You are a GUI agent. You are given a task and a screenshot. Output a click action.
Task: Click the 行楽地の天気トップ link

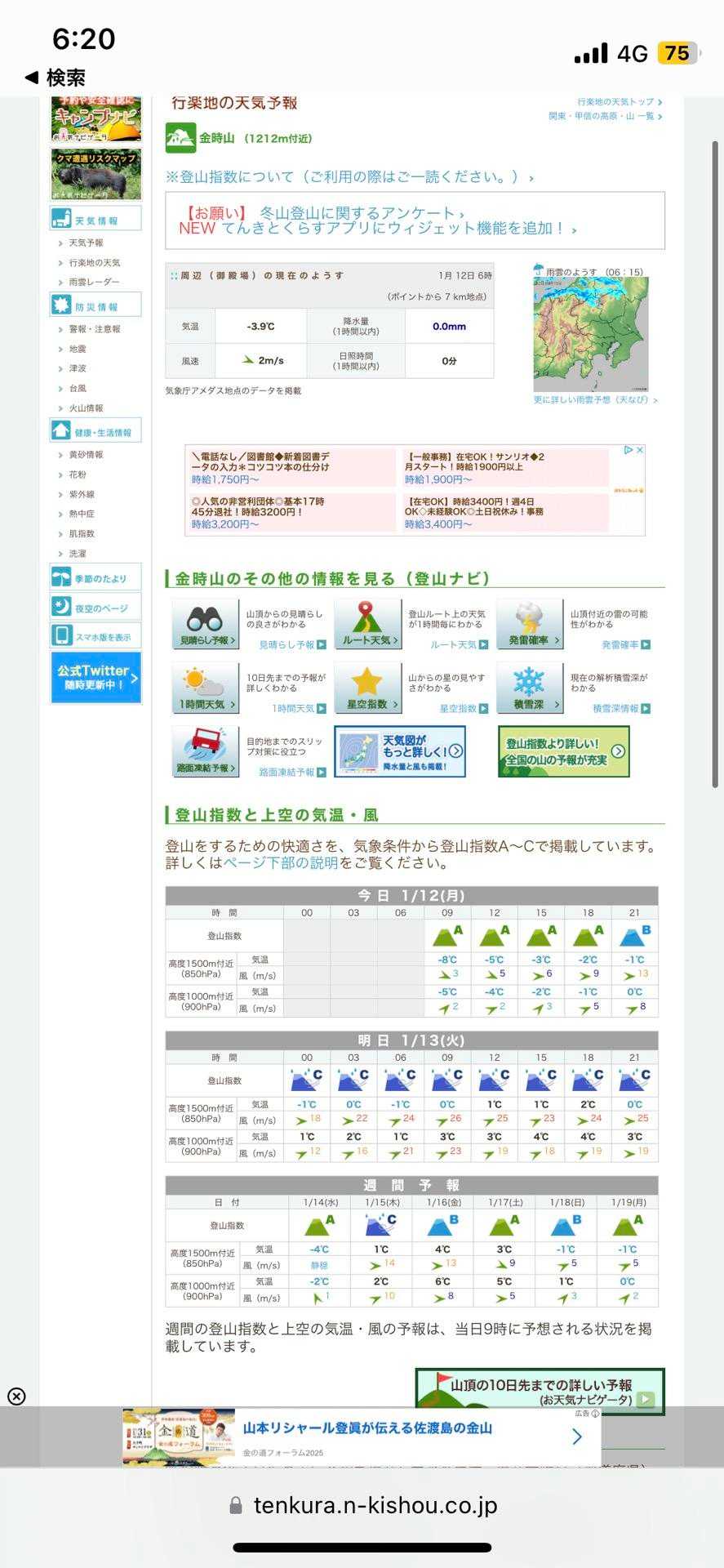(618, 102)
